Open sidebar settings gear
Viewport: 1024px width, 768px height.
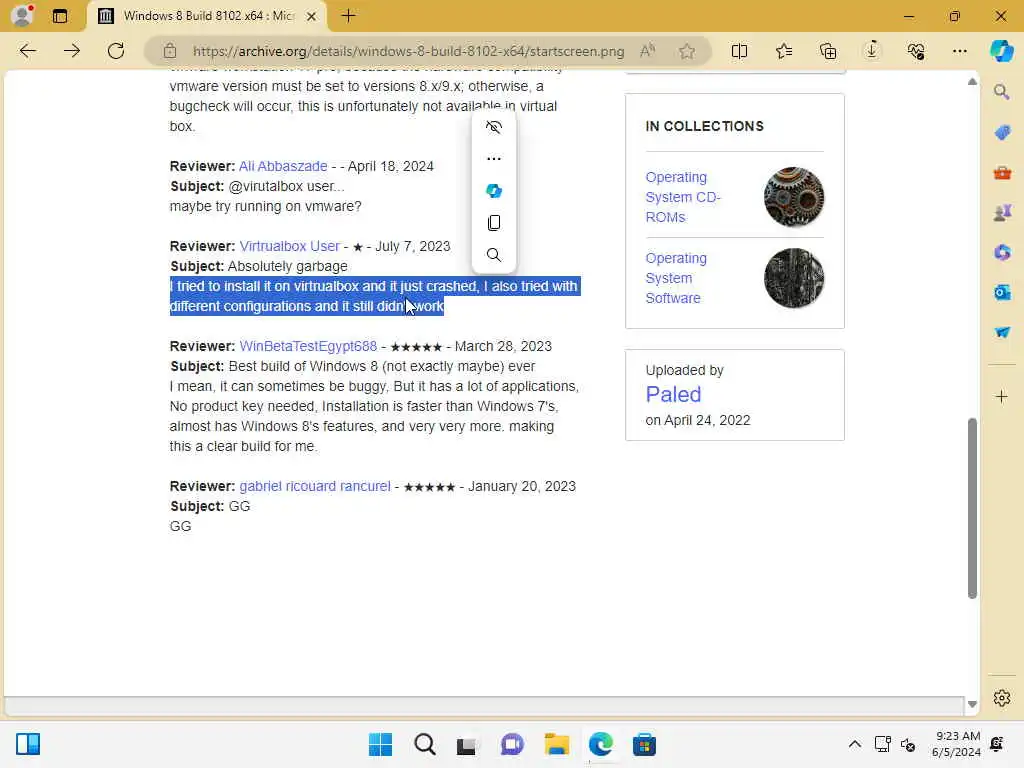tap(1002, 698)
